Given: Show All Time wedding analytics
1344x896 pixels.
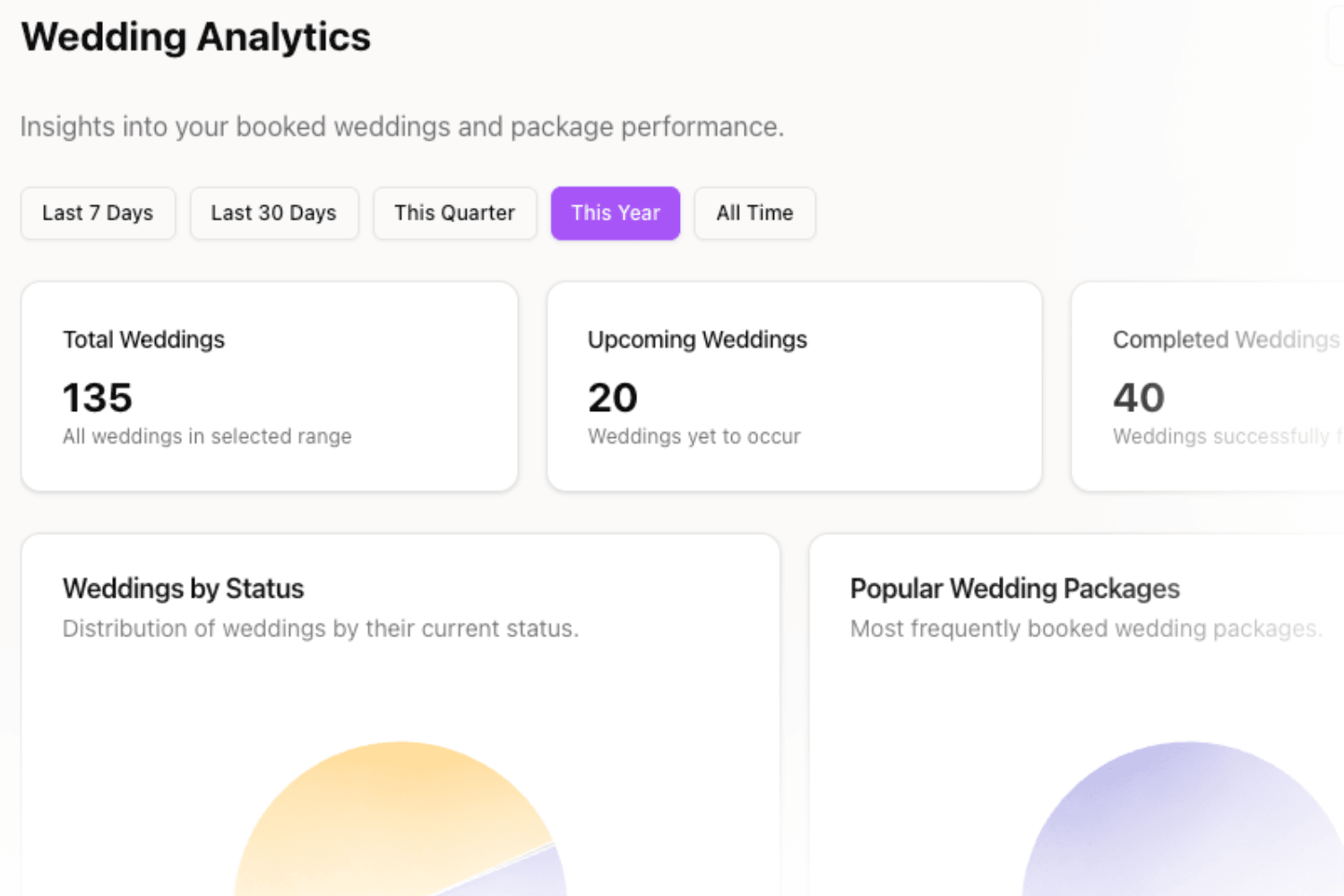Looking at the screenshot, I should click(x=754, y=213).
